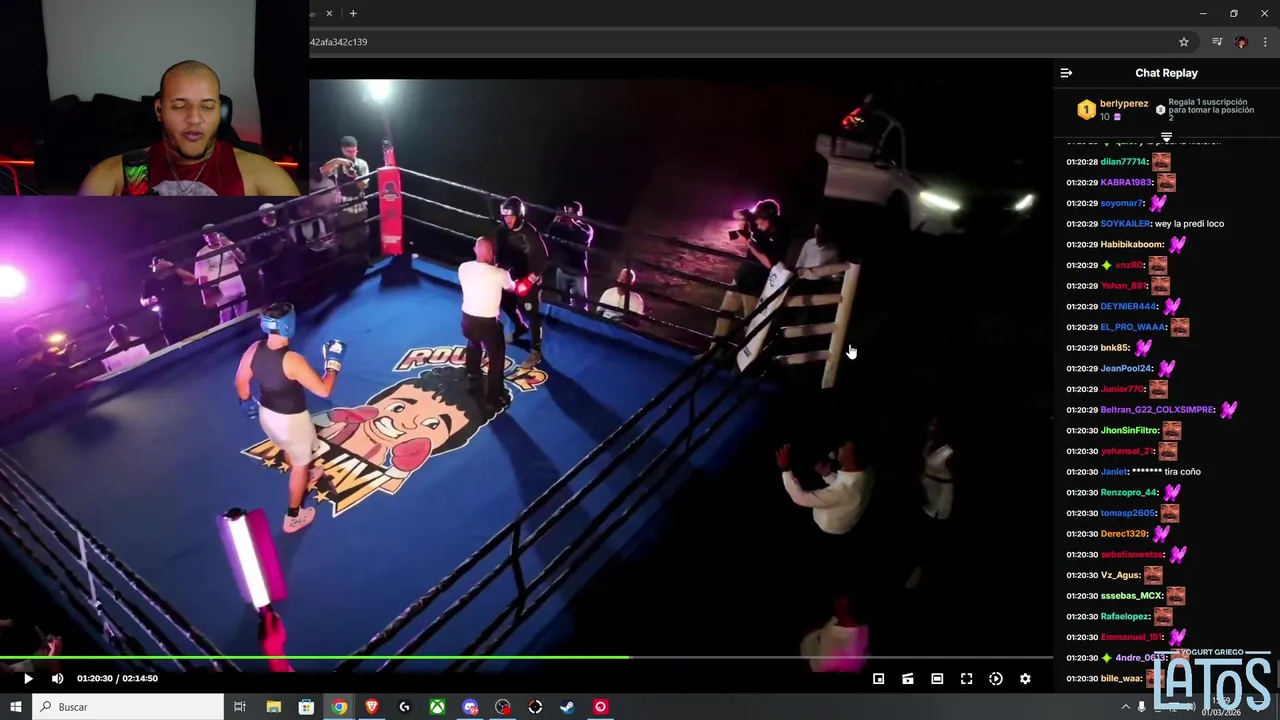Bookmark this page with the star
The width and height of the screenshot is (1280, 720).
(x=1184, y=42)
